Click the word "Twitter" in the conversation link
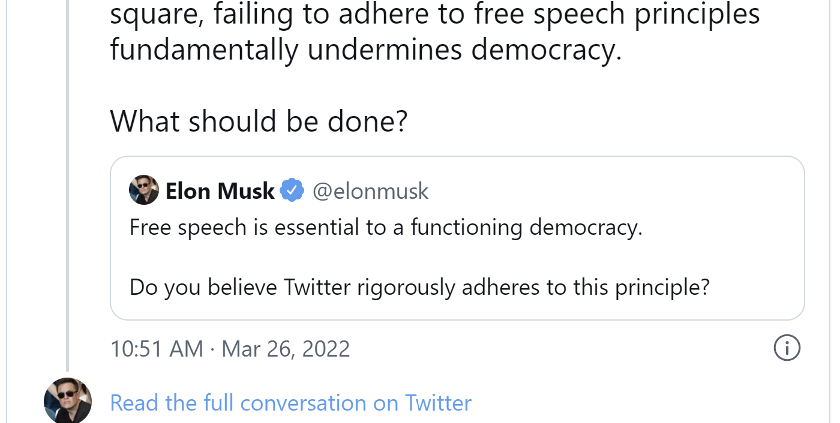 pos(438,403)
